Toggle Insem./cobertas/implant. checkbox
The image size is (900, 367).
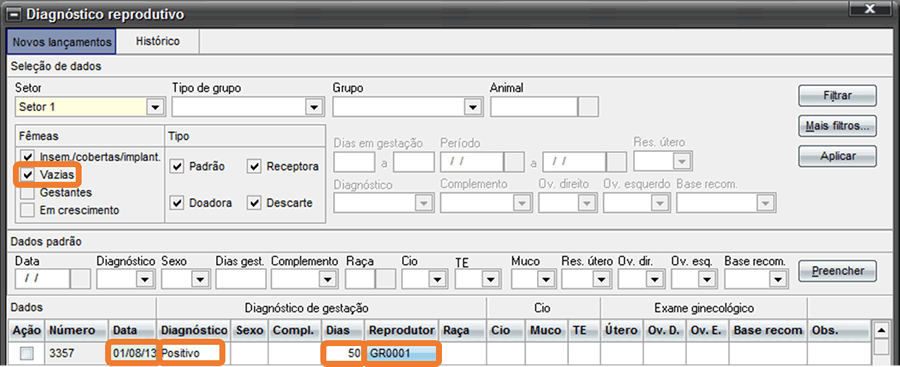pyautogui.click(x=27, y=157)
